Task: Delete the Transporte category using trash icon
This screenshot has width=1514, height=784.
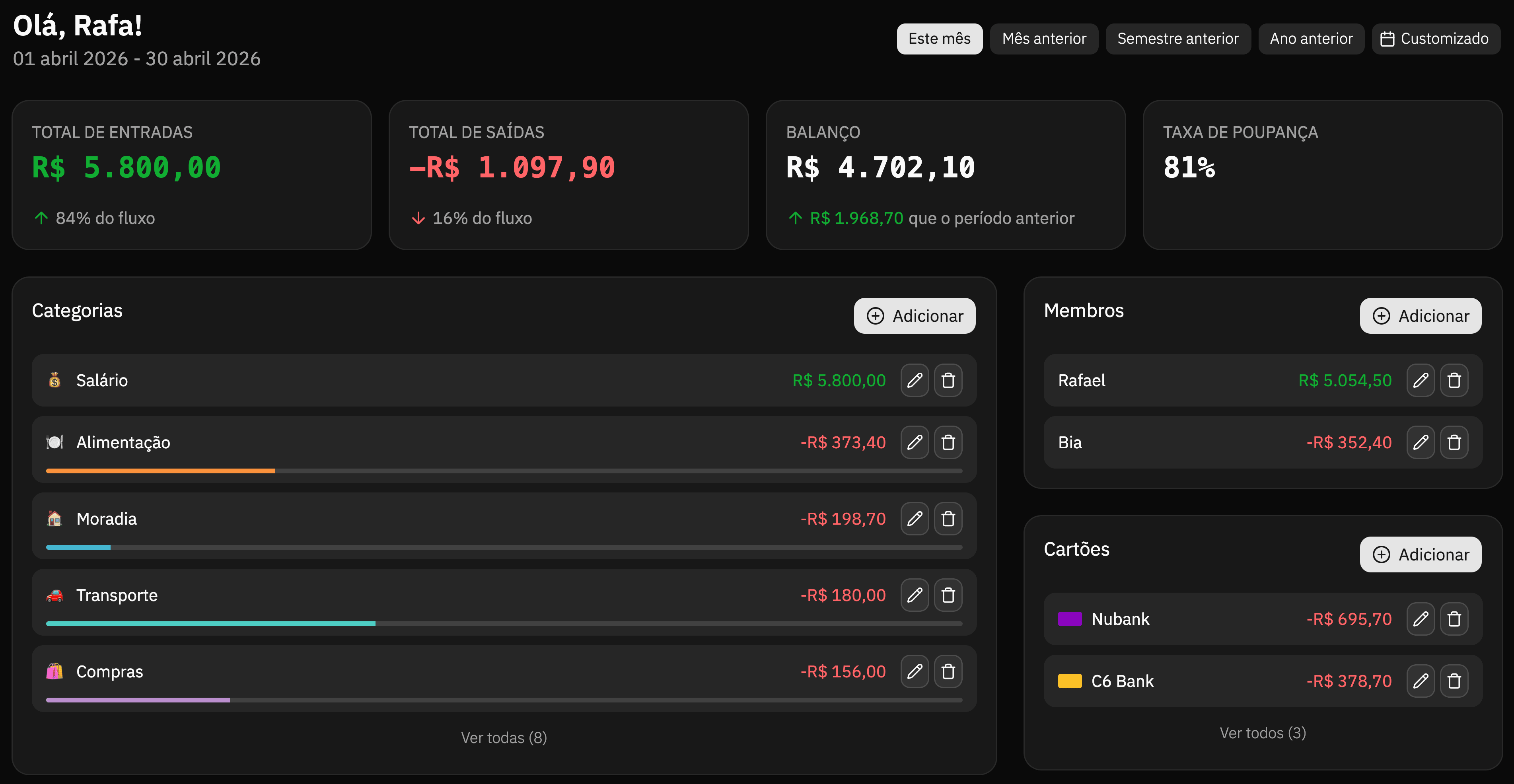Action: click(948, 595)
